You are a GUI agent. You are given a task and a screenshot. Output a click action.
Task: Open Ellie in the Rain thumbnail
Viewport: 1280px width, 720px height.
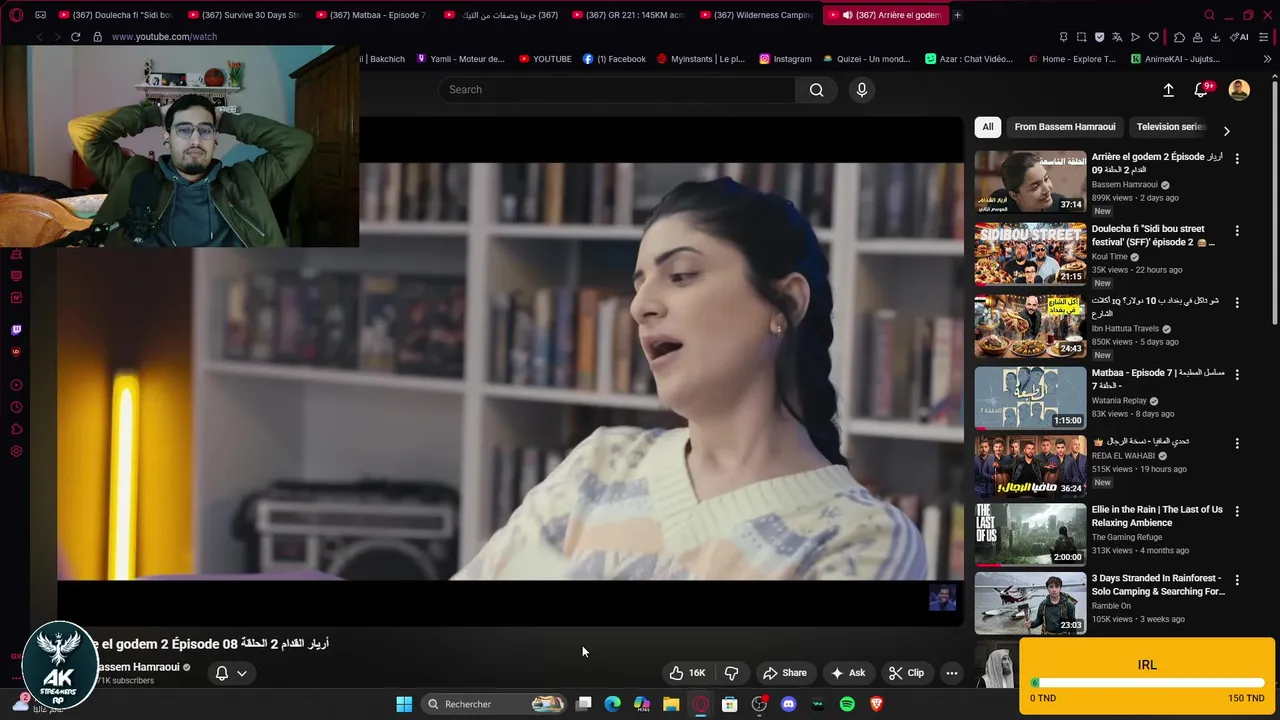(1030, 535)
